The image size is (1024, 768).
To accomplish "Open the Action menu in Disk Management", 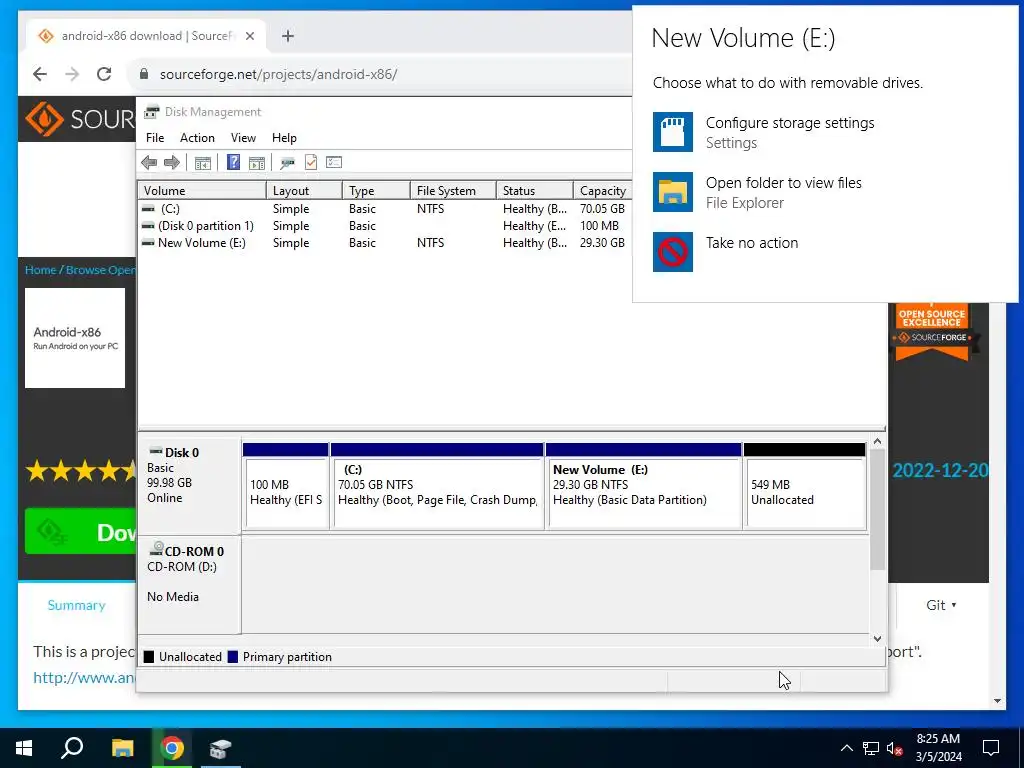I will click(x=197, y=138).
